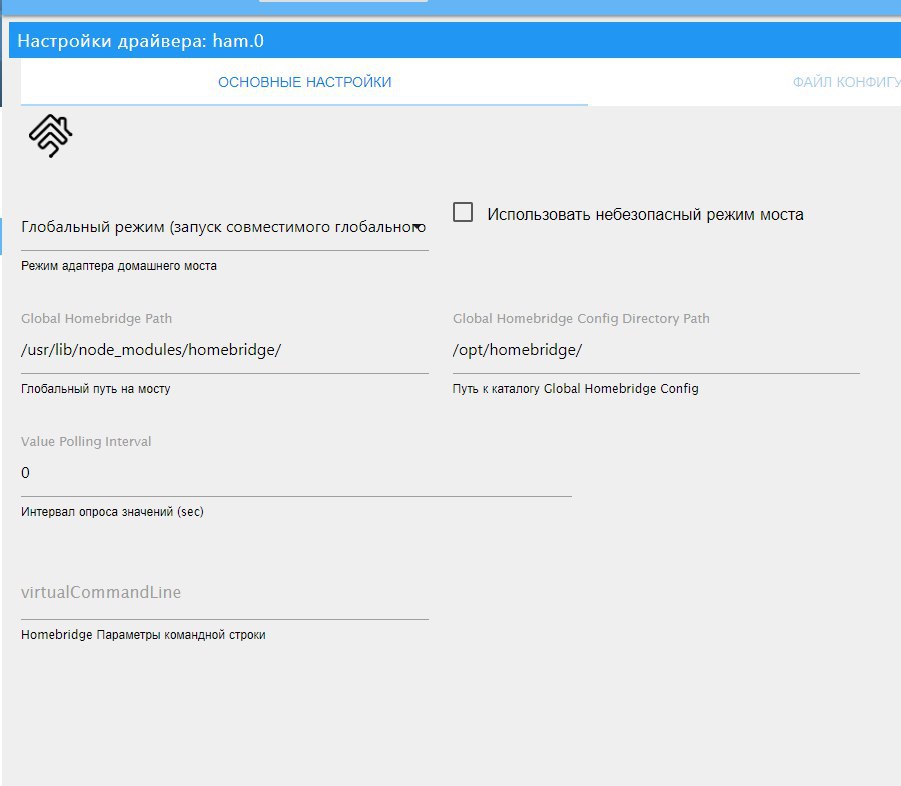The height and width of the screenshot is (786, 901).
Task: Click the title 'Настройки драйвера: ham.0'
Action: (140, 41)
